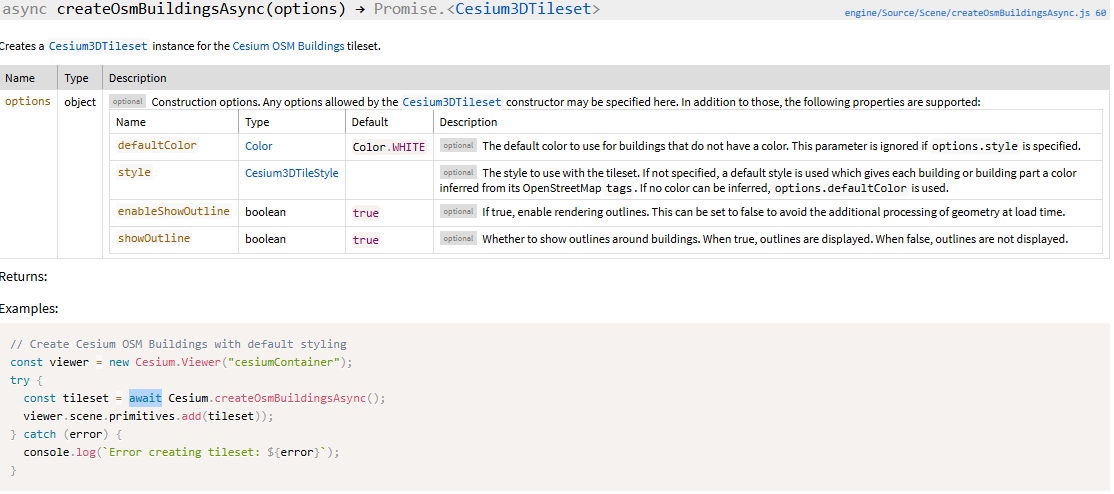Click the optional badge in showOutline row
The height and width of the screenshot is (494, 1114).
458,239
